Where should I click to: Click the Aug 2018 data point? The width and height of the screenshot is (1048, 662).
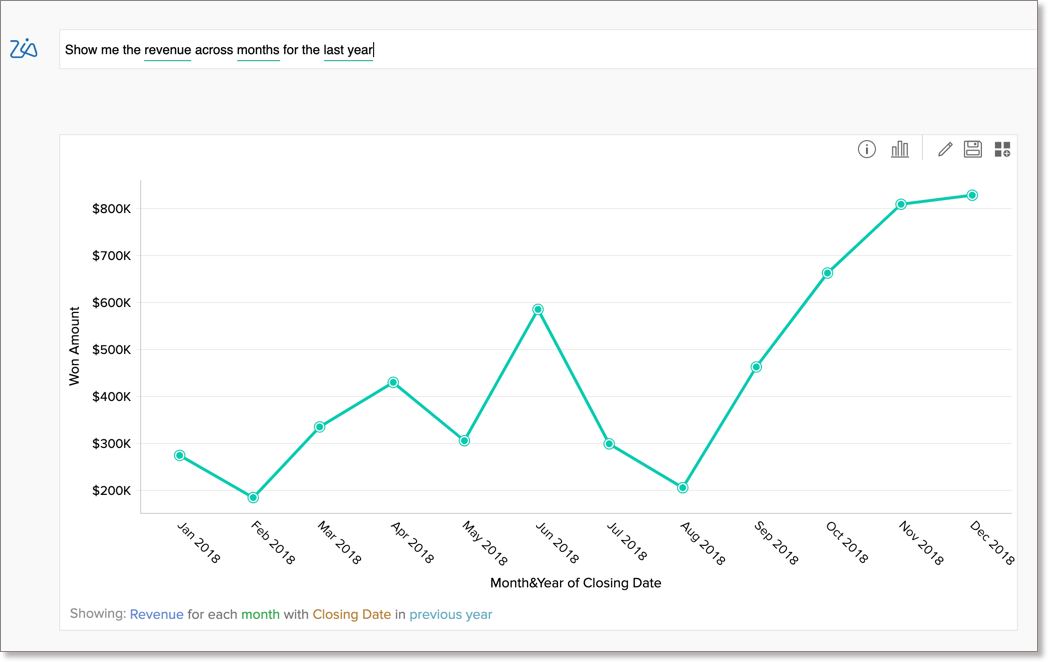tap(683, 488)
